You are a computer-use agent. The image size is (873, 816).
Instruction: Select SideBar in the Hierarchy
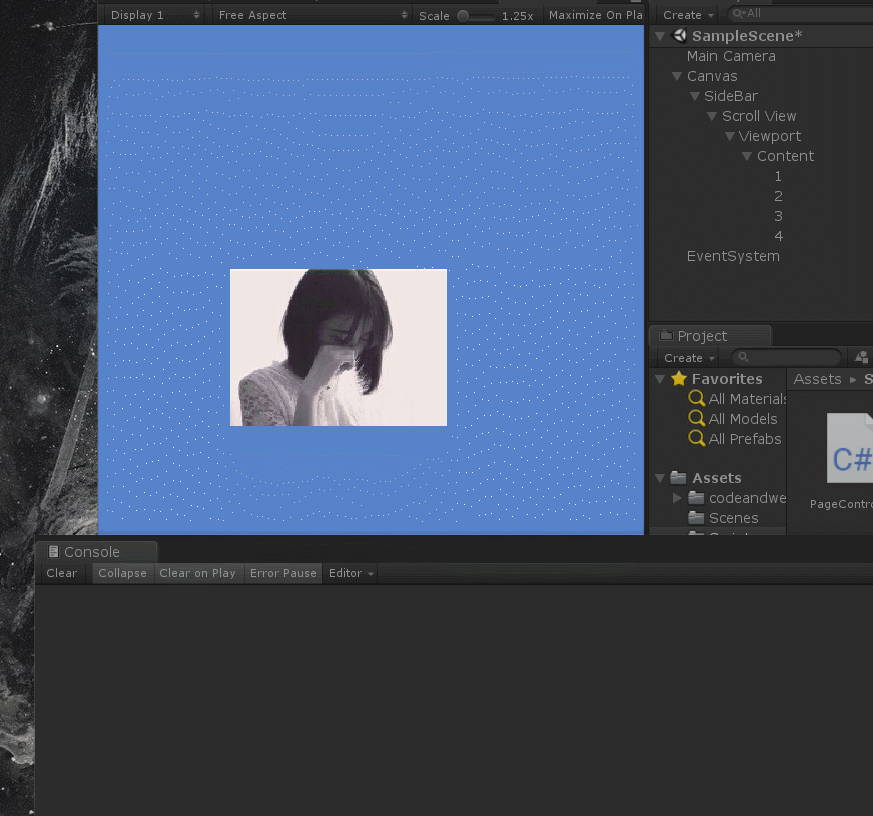[730, 96]
